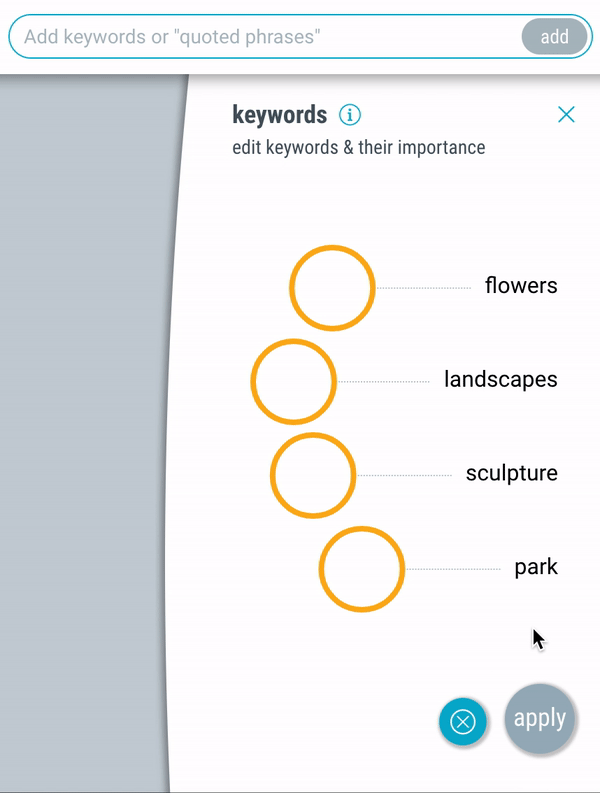Click the flowers keyword label
The image size is (600, 793).
tap(521, 286)
